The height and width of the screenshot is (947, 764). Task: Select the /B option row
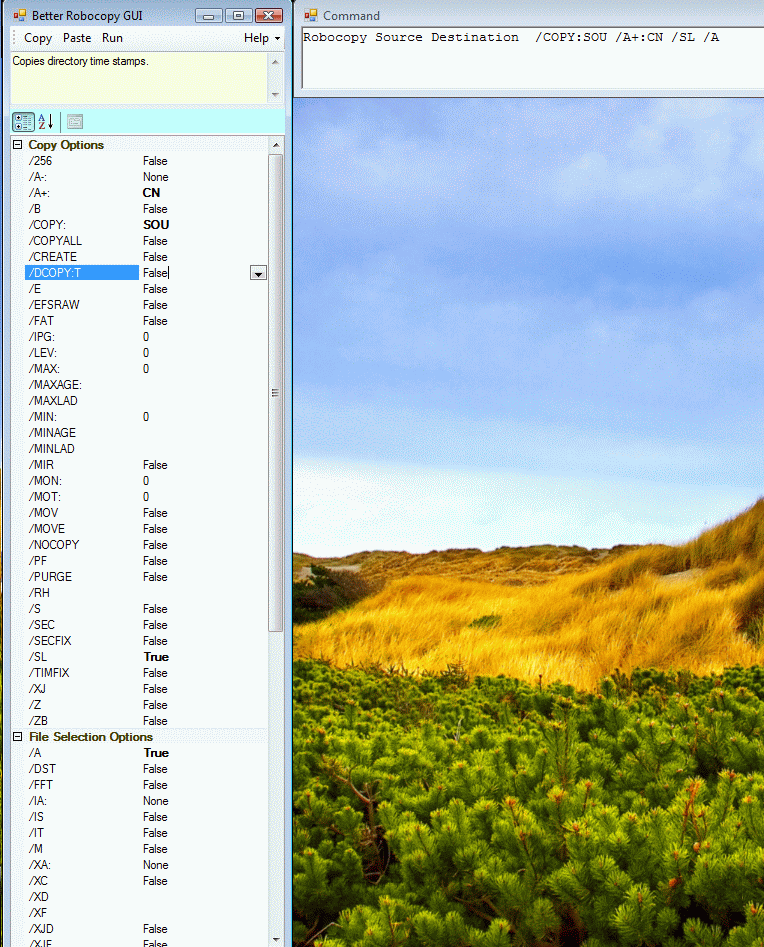(147, 209)
